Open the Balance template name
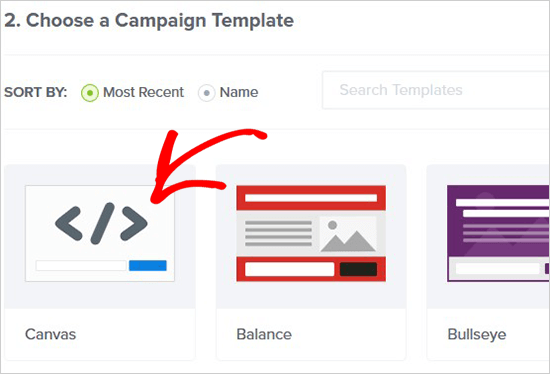The width and height of the screenshot is (550, 374). coord(264,334)
